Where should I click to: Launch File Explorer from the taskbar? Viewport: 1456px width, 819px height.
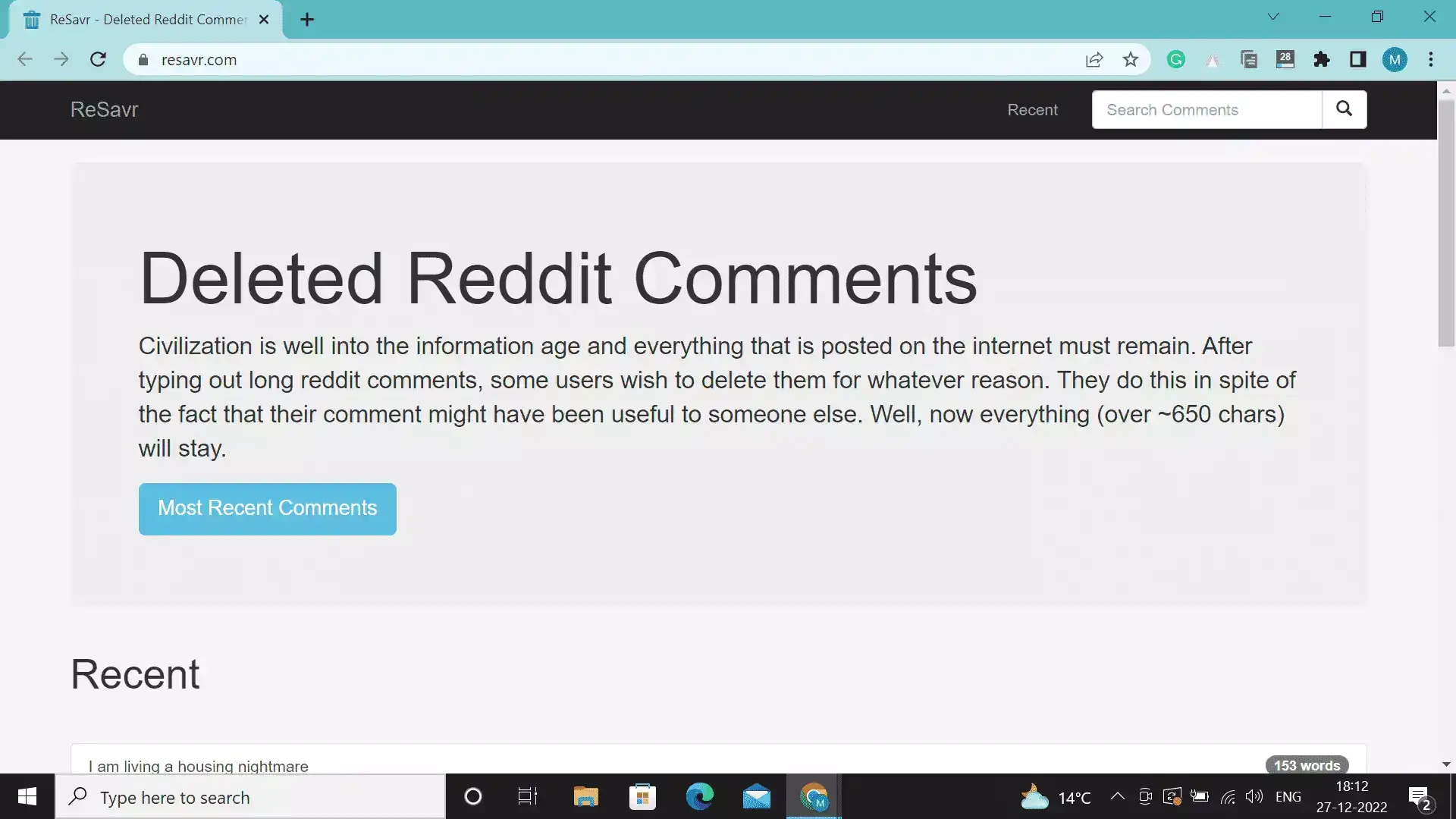click(585, 796)
